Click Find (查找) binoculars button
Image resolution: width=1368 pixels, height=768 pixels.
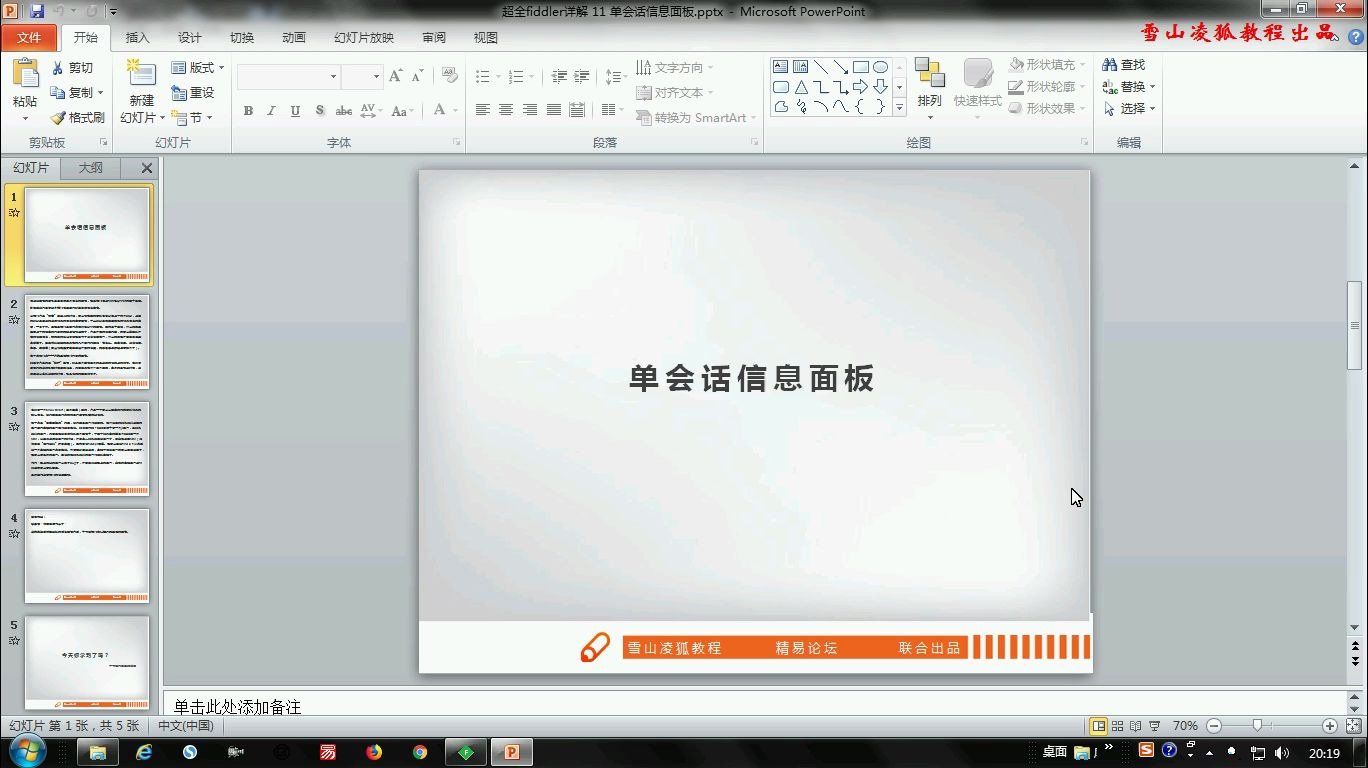click(1124, 65)
